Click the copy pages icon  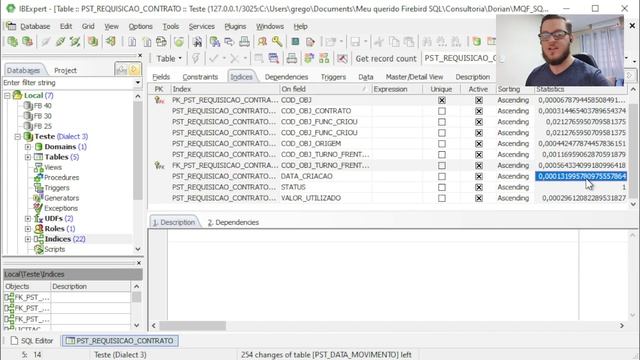click(394, 41)
